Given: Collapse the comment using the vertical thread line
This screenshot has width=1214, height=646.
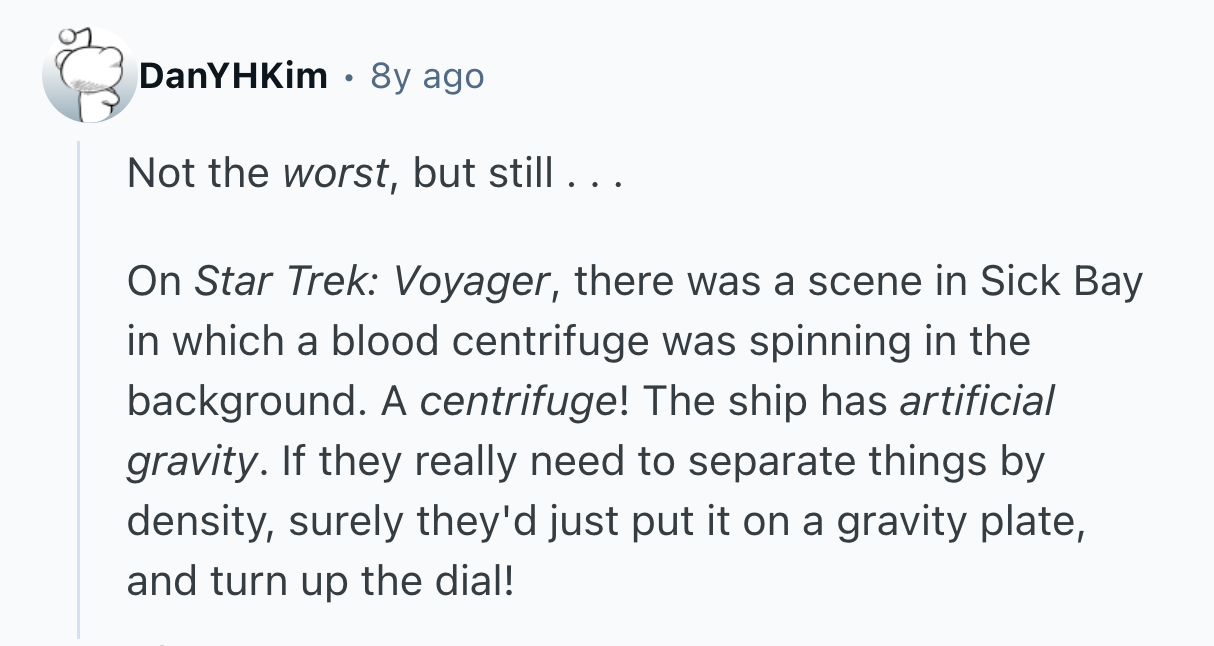Looking at the screenshot, I should [x=79, y=390].
